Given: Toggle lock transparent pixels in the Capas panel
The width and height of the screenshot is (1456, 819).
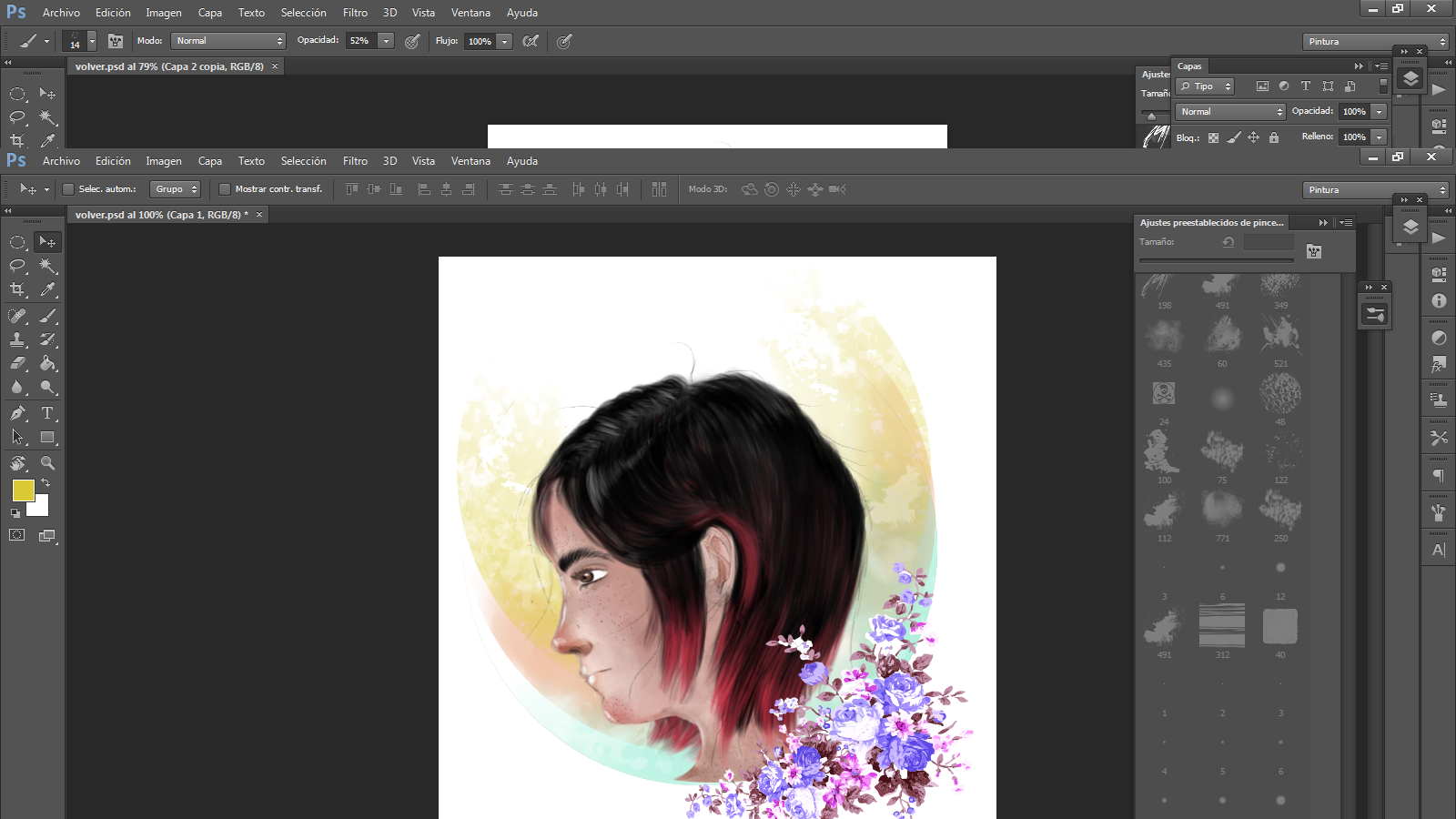Looking at the screenshot, I should pos(1213,137).
